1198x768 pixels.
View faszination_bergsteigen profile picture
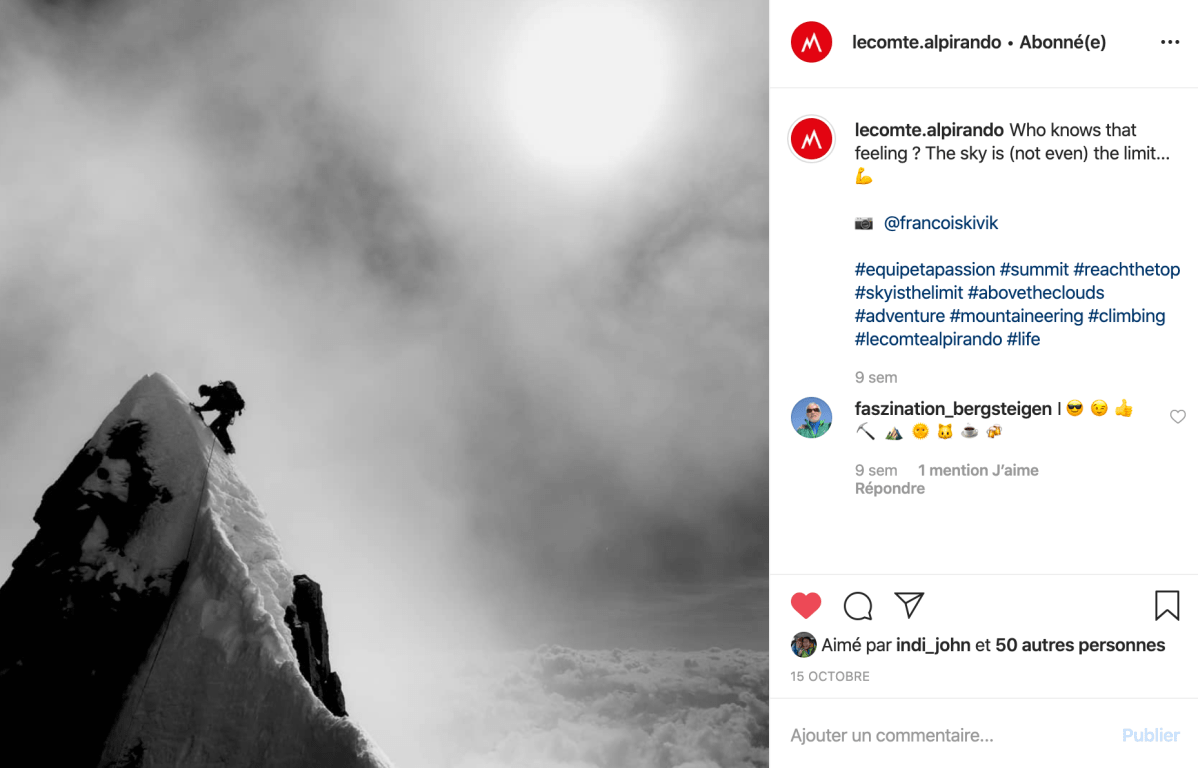point(811,417)
